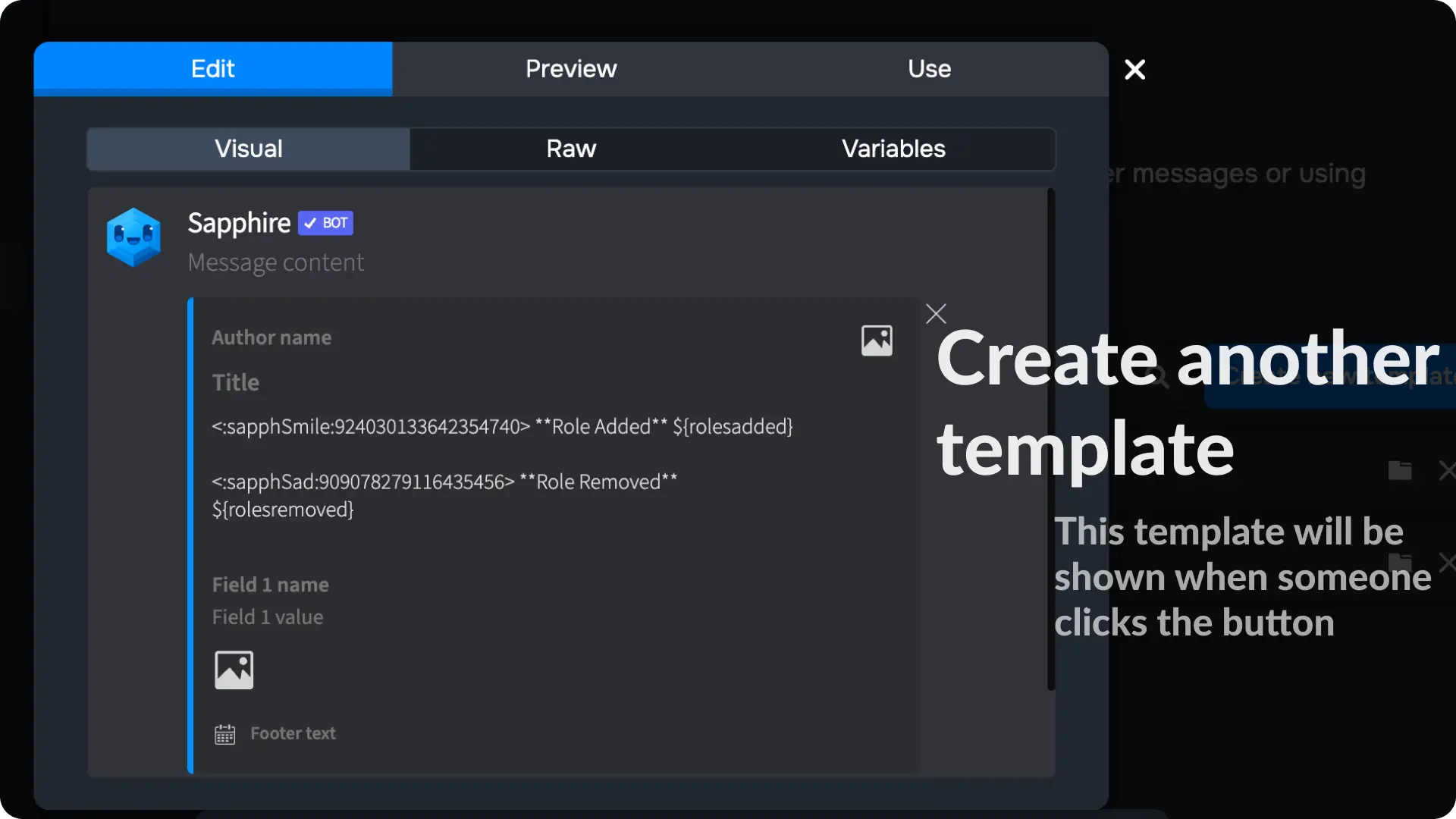The image size is (1456, 819).
Task: Open the Use tab
Action: [929, 69]
